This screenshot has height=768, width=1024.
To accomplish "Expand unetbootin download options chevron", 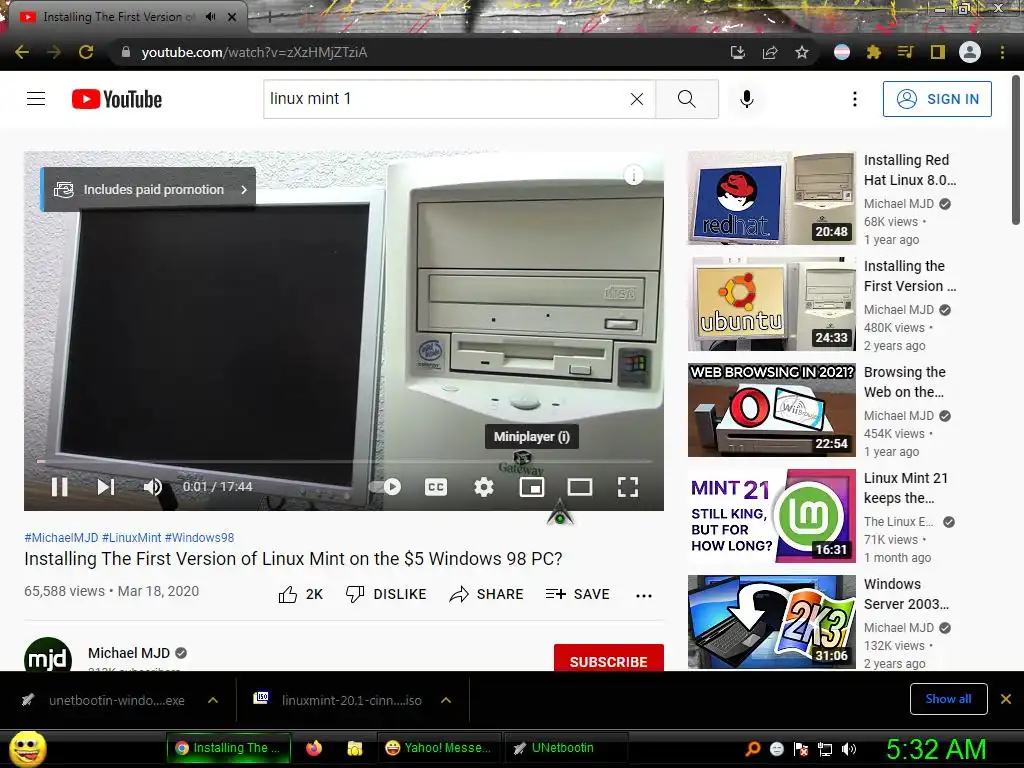I will (212, 700).
